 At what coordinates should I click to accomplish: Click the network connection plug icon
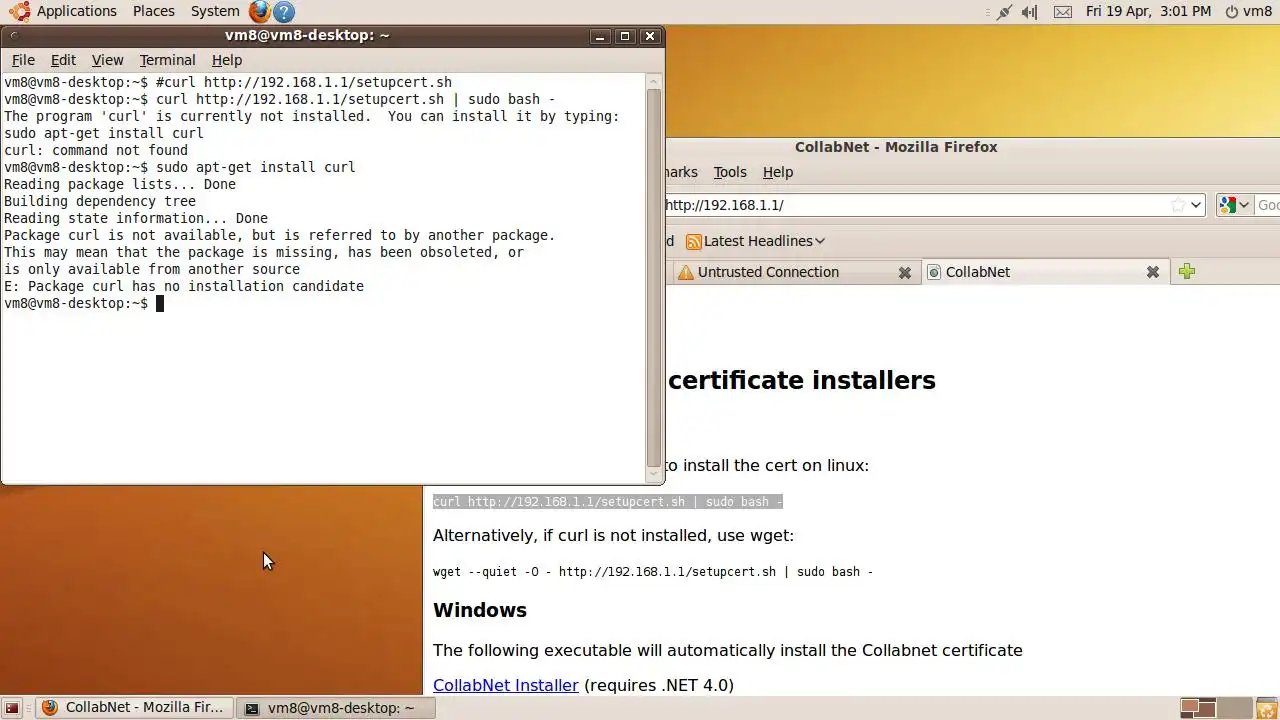(1004, 12)
